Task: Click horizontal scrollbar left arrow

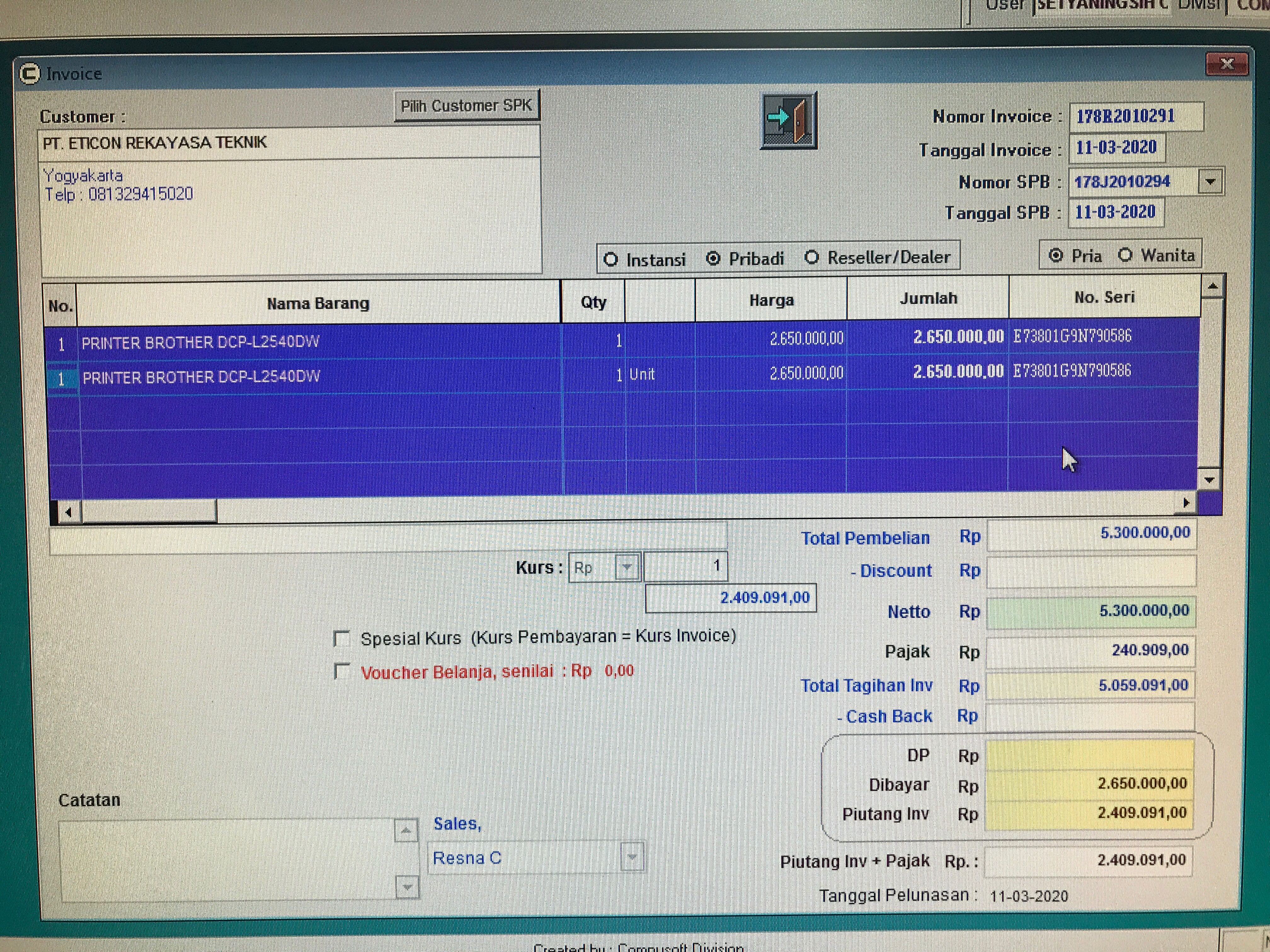Action: click(x=68, y=511)
